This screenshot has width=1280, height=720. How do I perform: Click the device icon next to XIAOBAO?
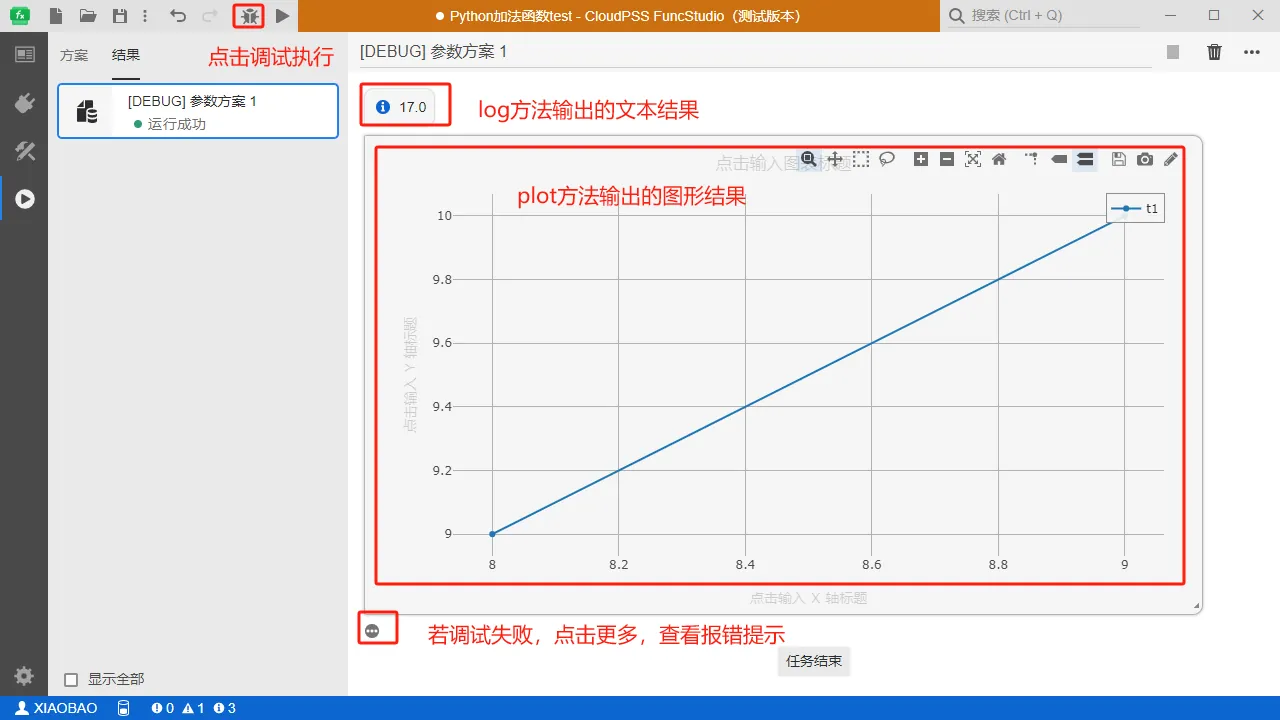[123, 708]
